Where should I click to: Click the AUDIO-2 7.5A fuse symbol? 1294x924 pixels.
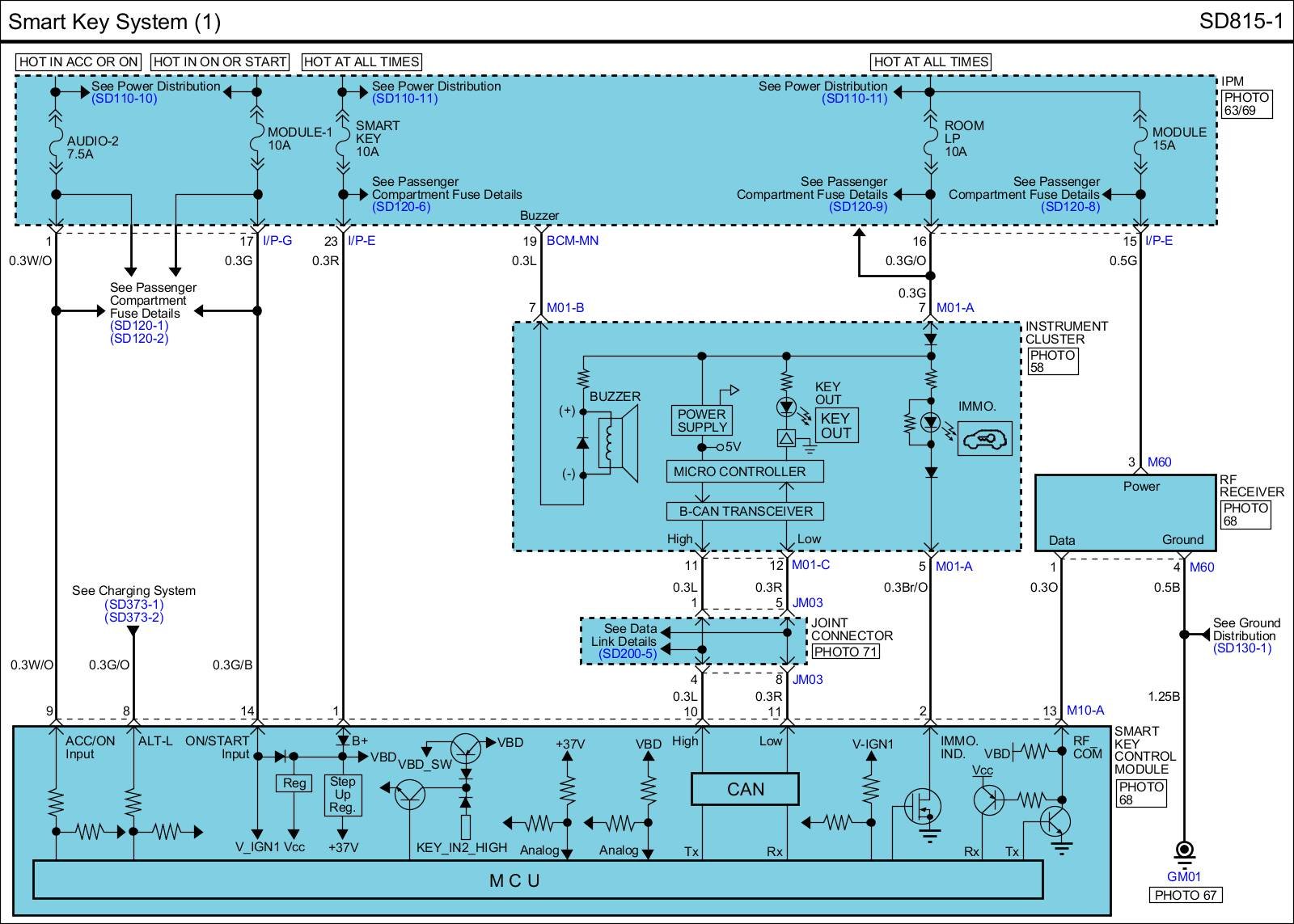[56, 147]
